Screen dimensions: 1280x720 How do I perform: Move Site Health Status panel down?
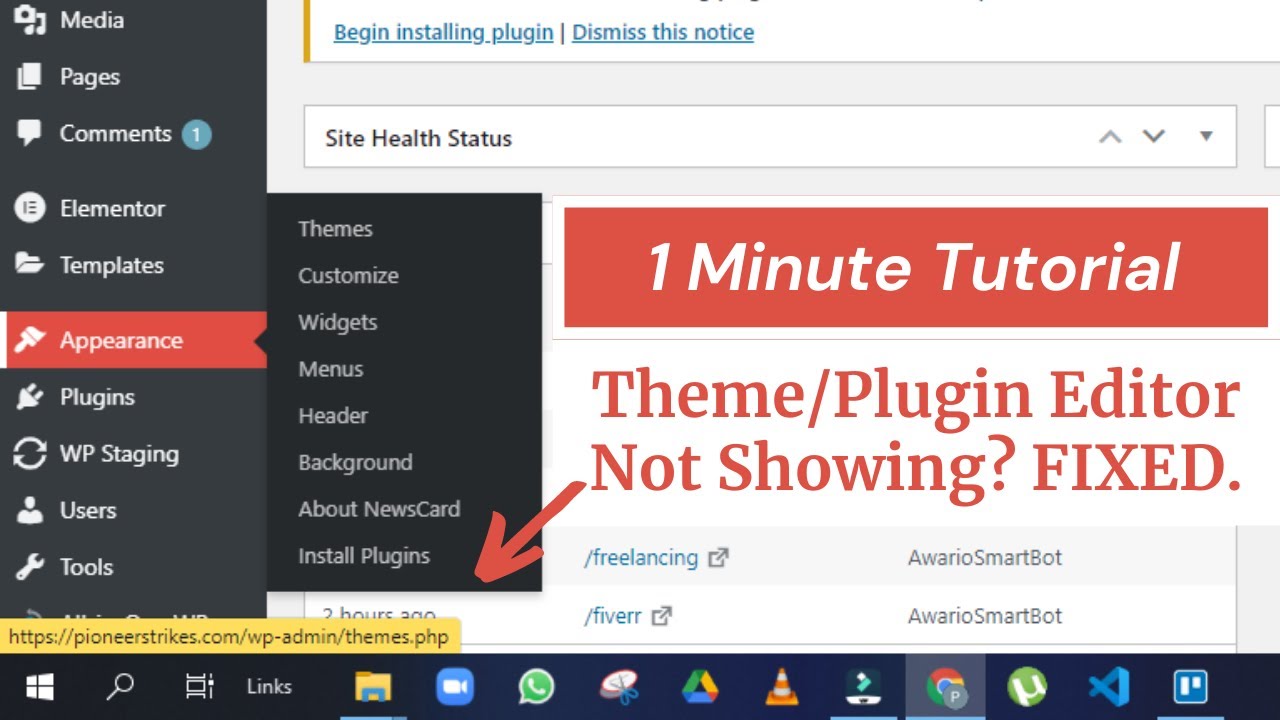[1154, 136]
